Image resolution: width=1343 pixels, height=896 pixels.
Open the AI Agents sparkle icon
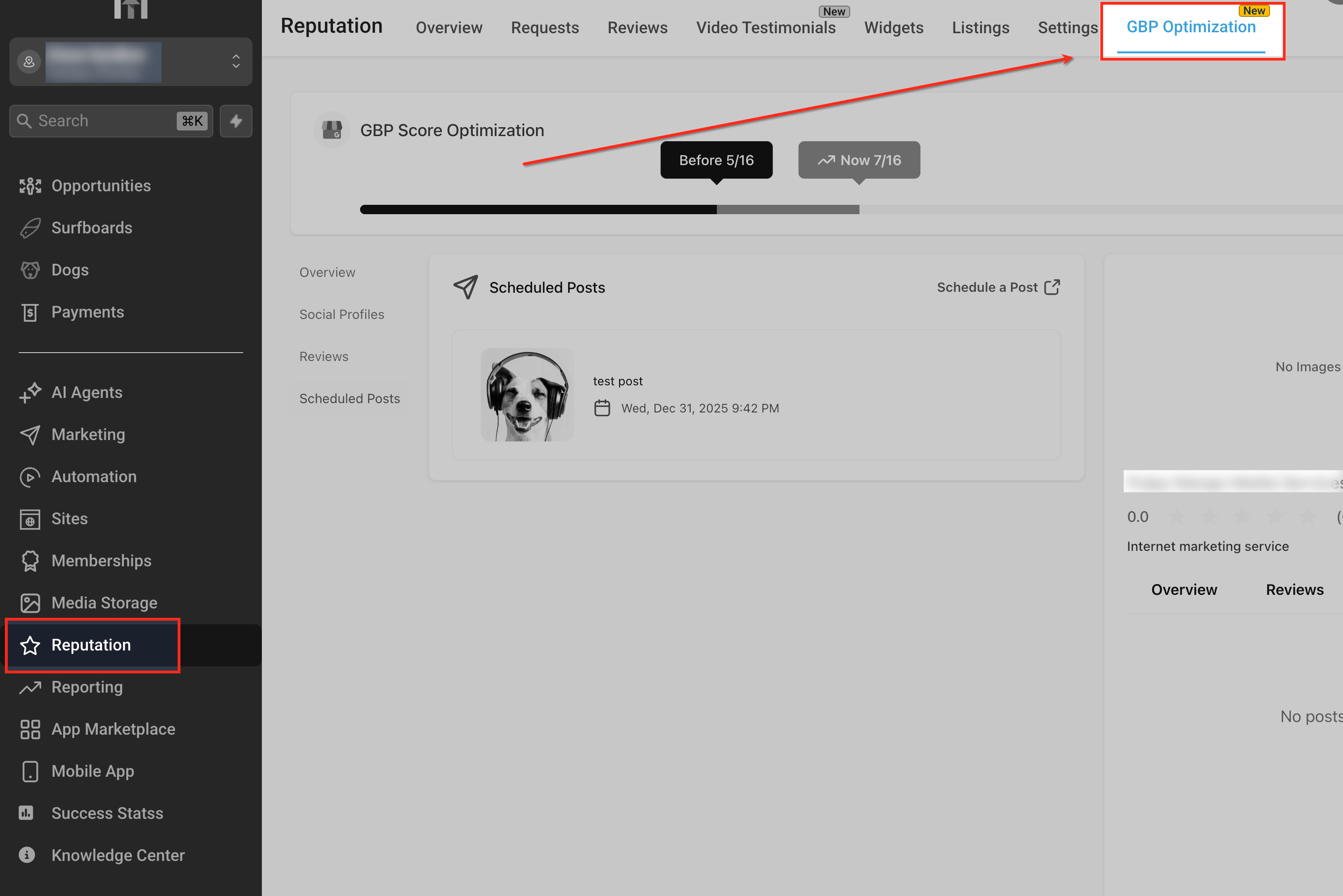click(x=30, y=392)
